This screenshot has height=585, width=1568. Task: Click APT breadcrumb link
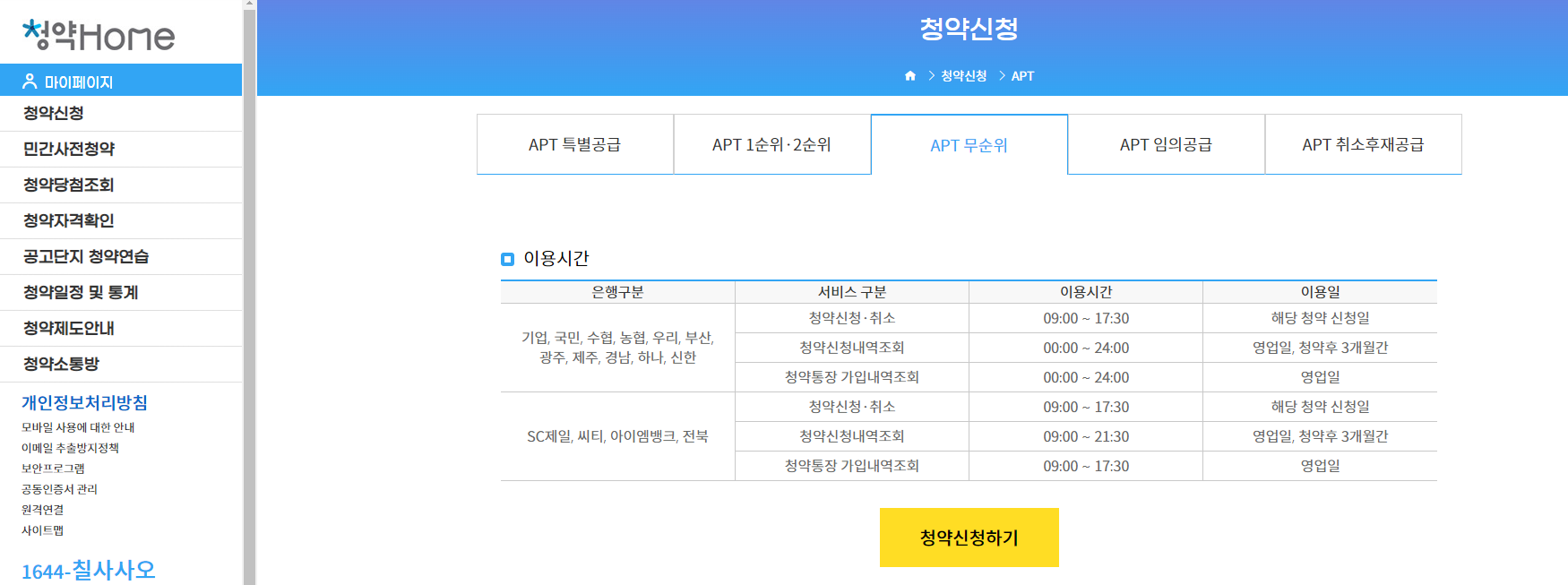(1022, 76)
